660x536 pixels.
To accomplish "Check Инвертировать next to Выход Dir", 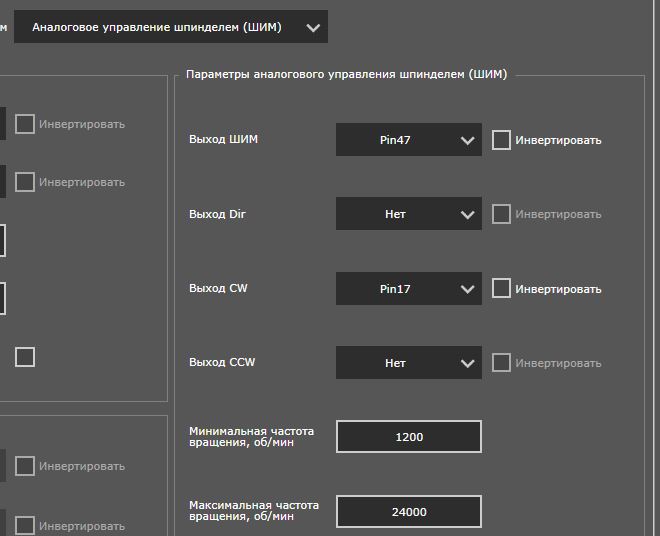I will (x=501, y=214).
